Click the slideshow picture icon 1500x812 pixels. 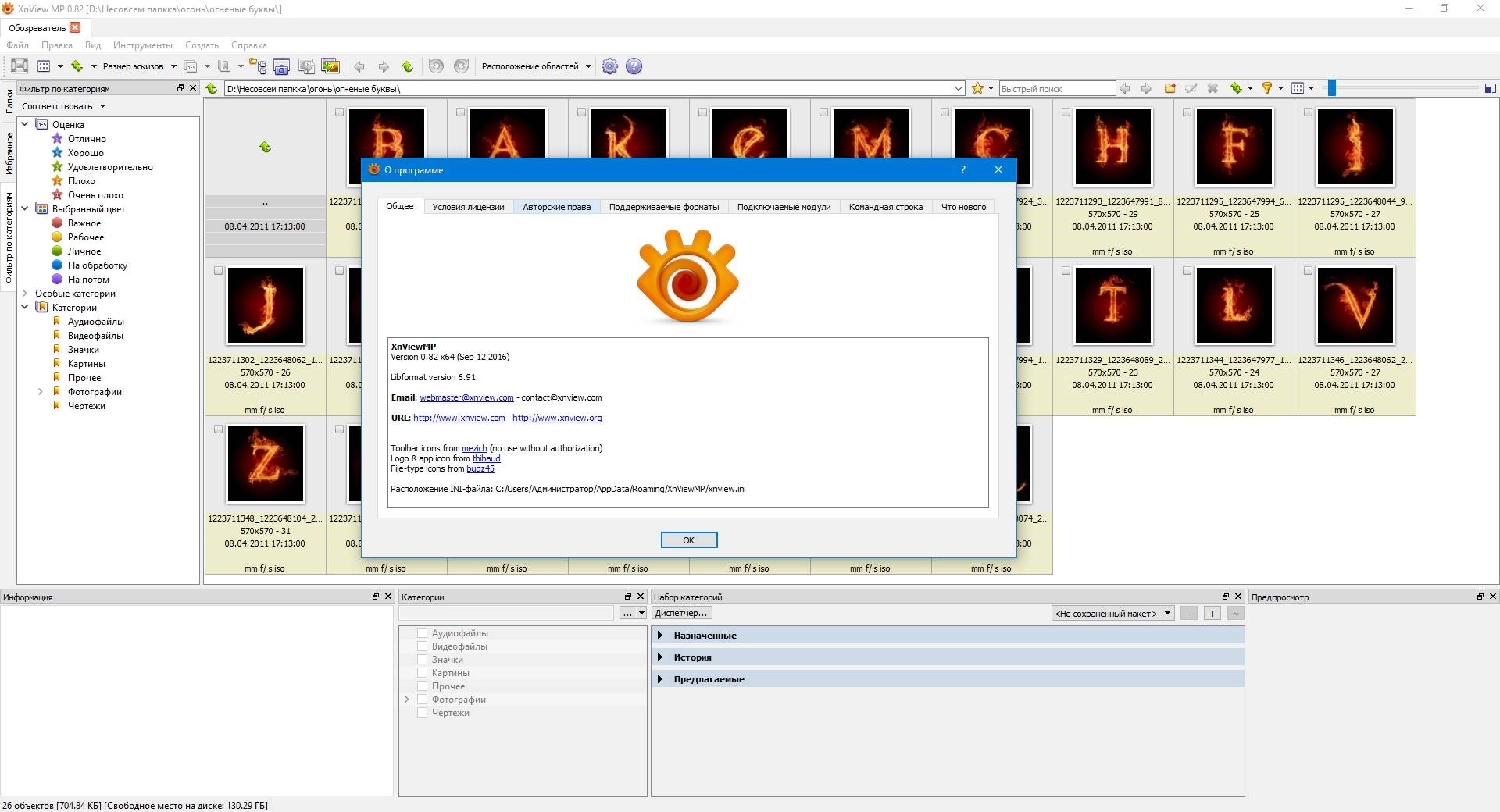pyautogui.click(x=330, y=66)
